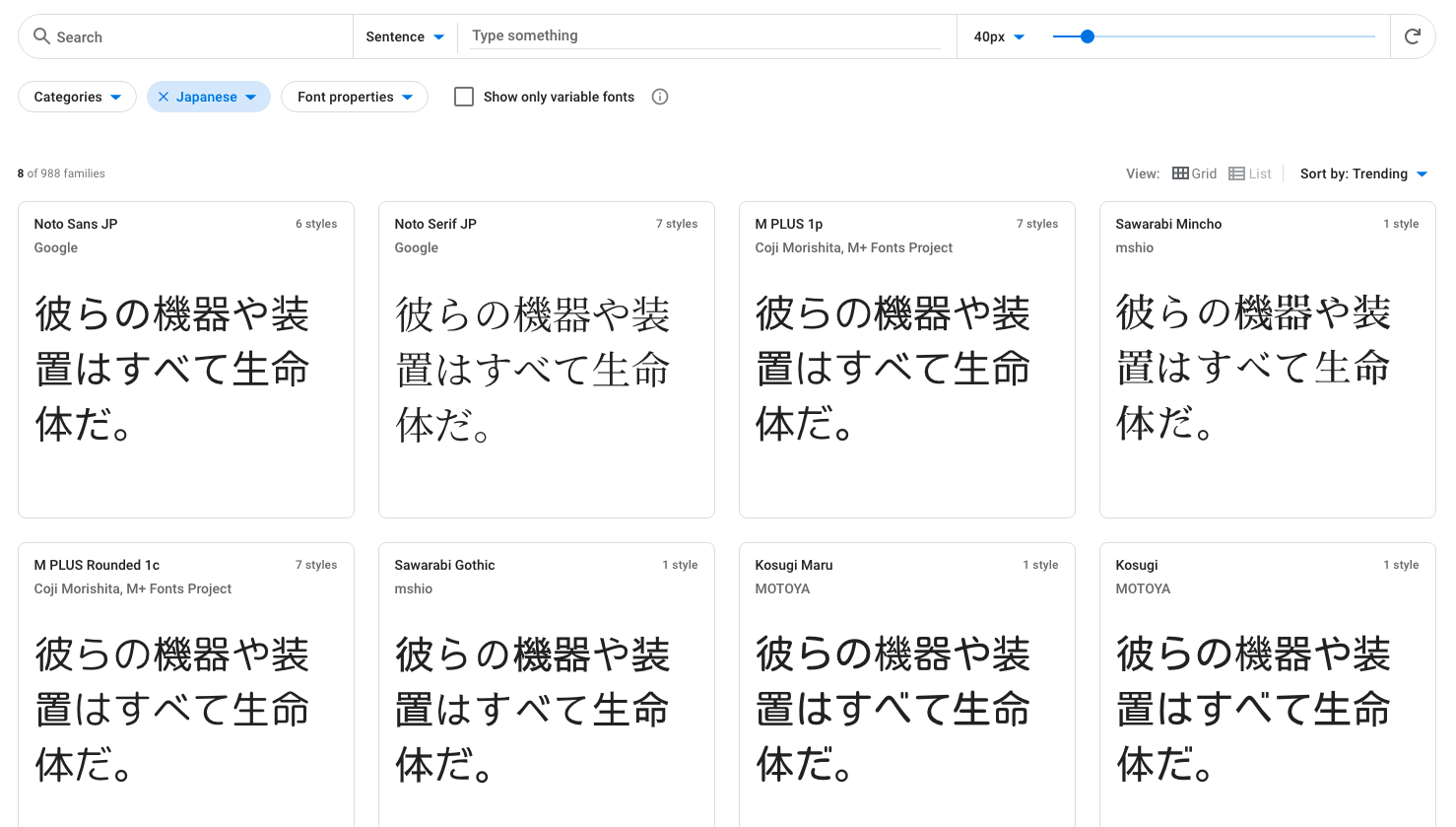Viewport: 1456px width, 827px height.
Task: Click '7 styles' on M PLUS Rounded 1c
Action: (316, 565)
